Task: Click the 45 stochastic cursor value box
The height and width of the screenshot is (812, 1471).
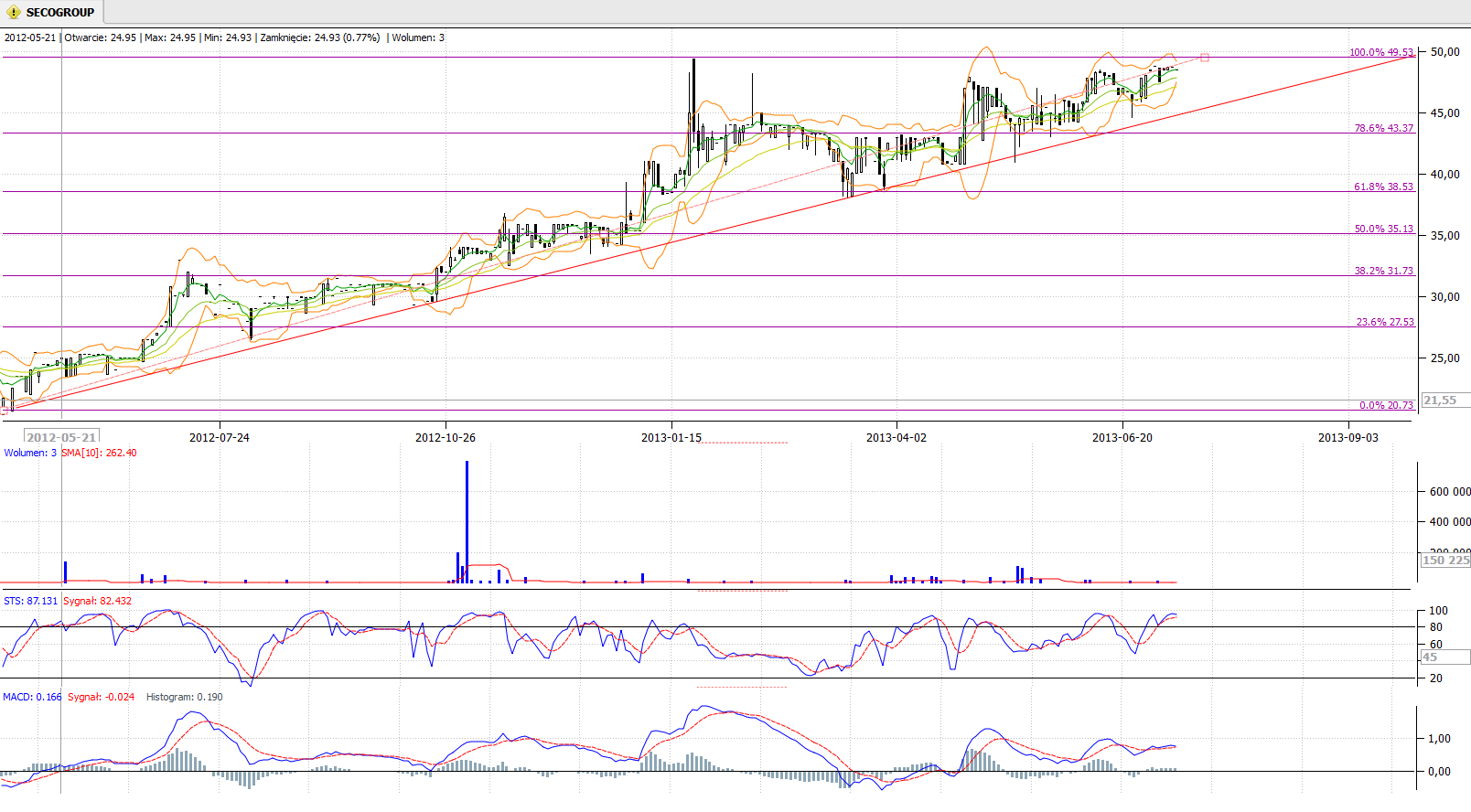Action: click(x=1445, y=657)
